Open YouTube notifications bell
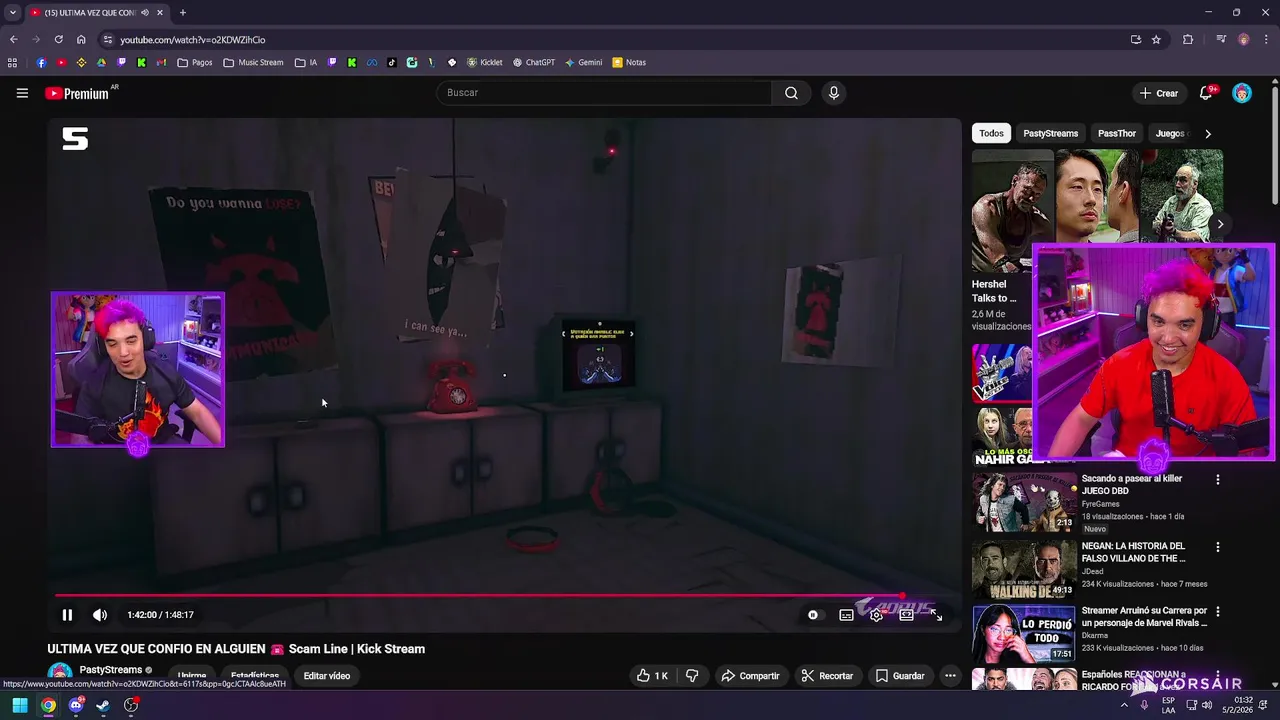1280x720 pixels. coord(1207,93)
